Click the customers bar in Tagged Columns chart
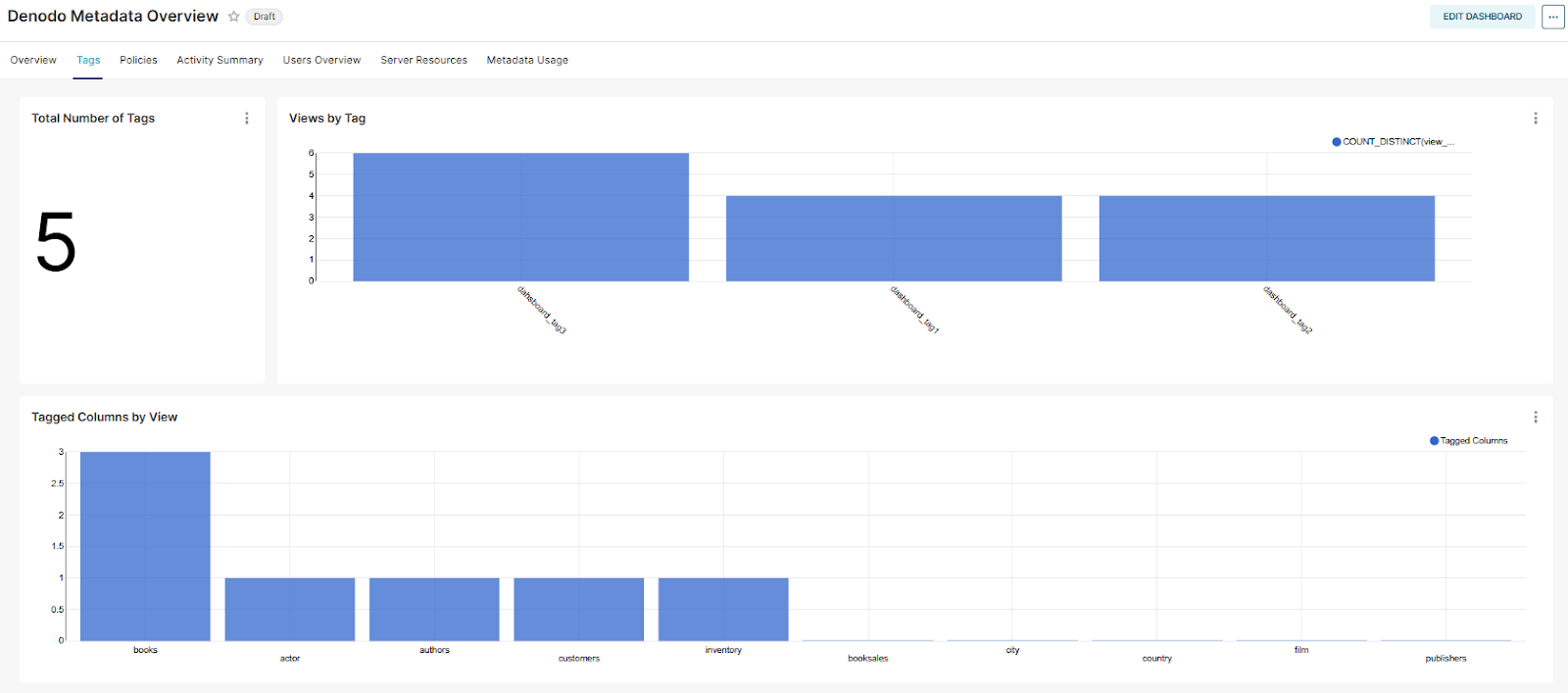Image resolution: width=1568 pixels, height=693 pixels. click(579, 610)
